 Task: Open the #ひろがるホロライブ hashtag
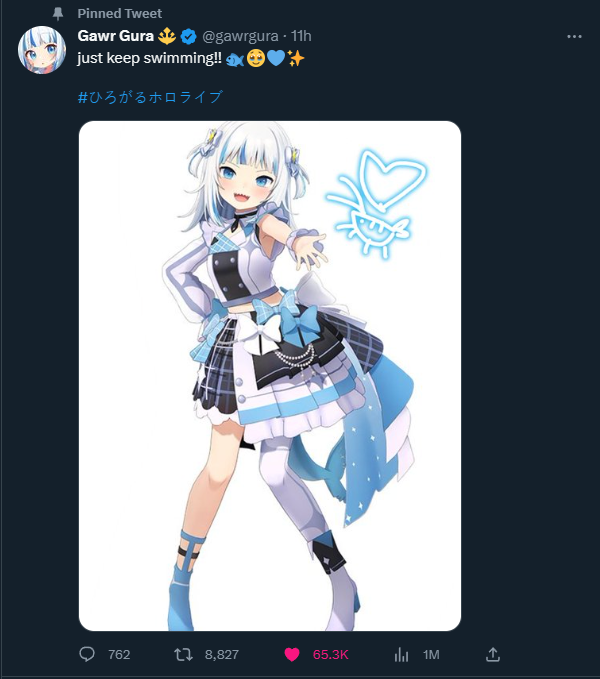tap(150, 97)
